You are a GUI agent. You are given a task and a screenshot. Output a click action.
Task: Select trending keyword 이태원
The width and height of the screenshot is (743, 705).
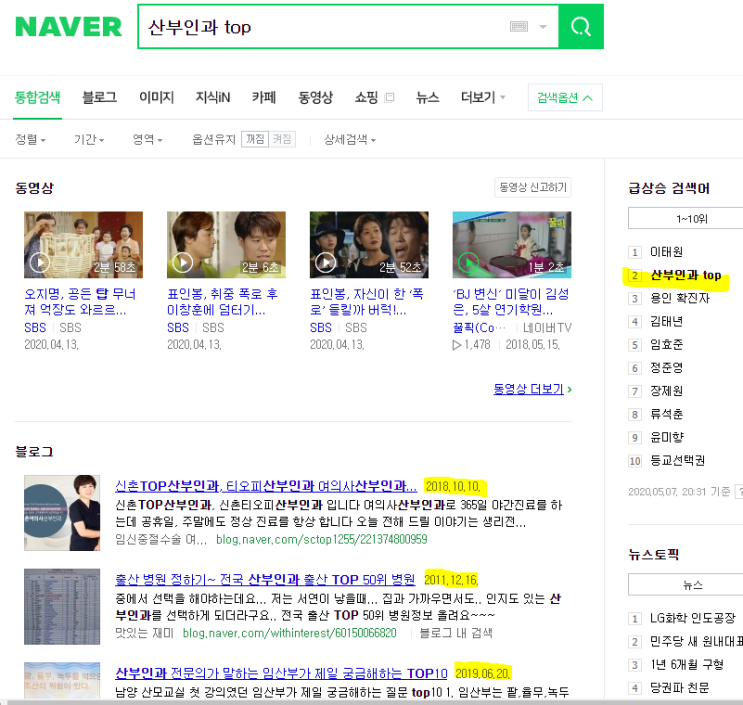666,252
